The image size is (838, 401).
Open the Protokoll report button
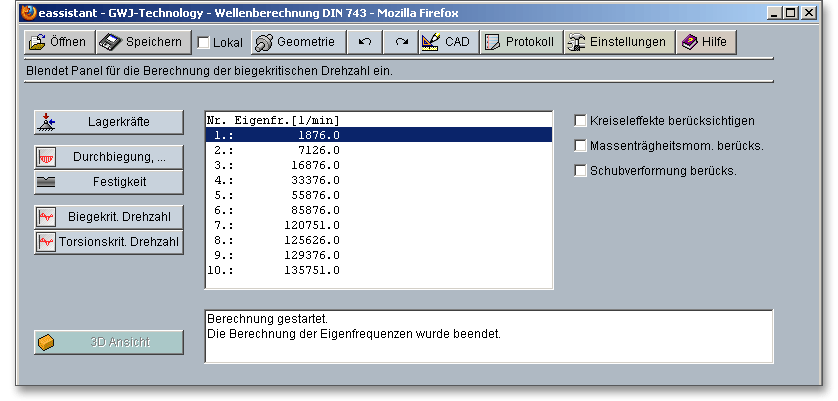tap(518, 43)
